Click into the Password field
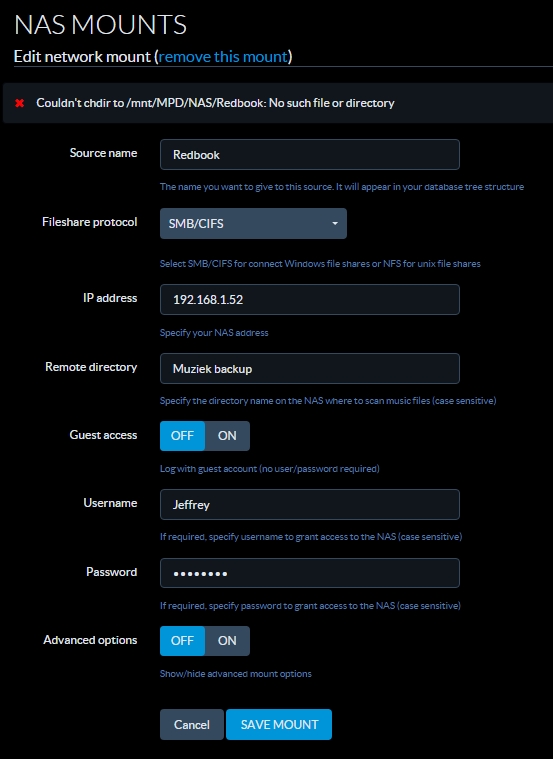553x759 pixels. [x=310, y=573]
